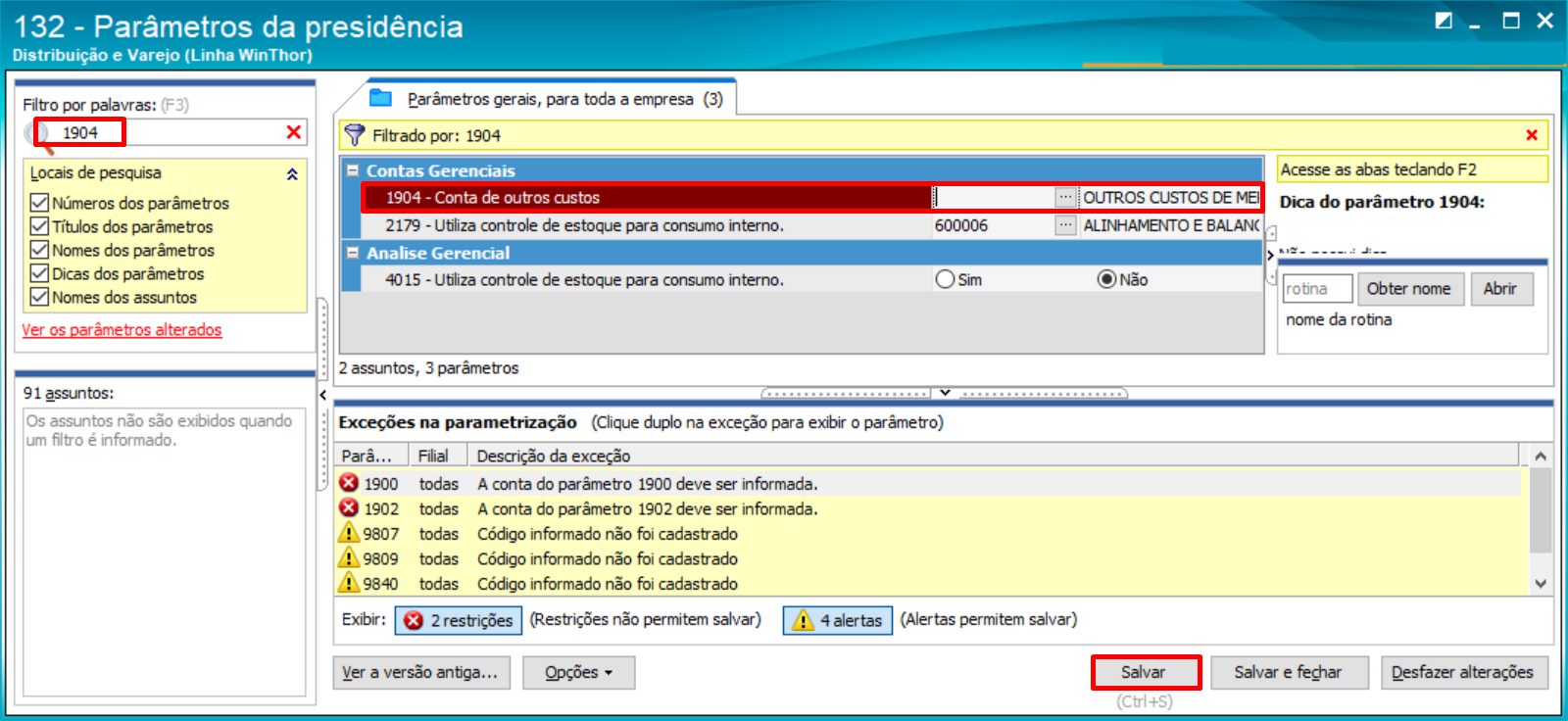Image resolution: width=1568 pixels, height=721 pixels.
Task: Collapse 'Contas Gerenciais' group
Action: 353,170
